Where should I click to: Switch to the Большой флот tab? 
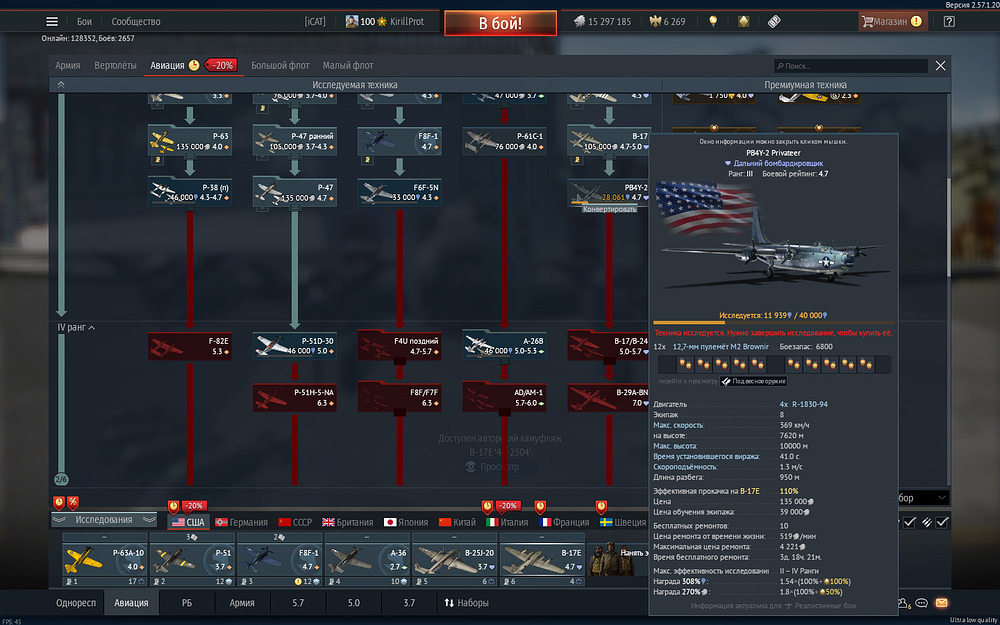pos(280,66)
